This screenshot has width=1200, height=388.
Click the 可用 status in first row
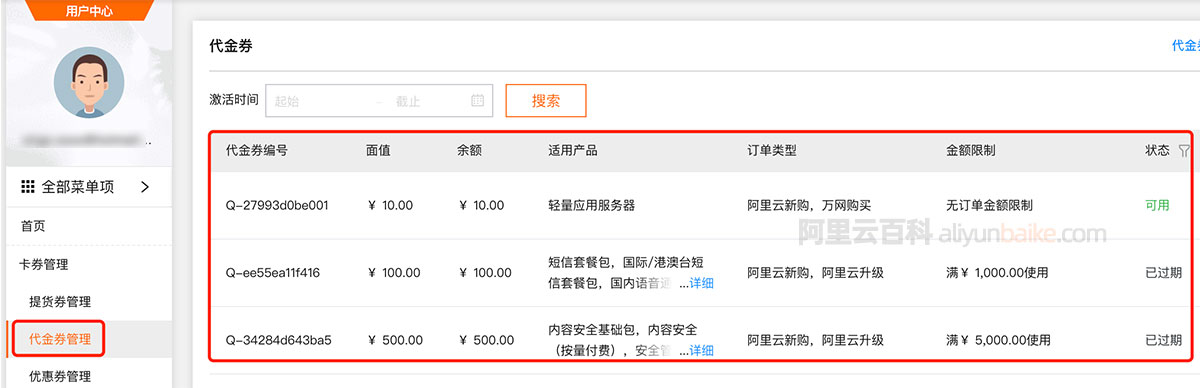[x=1157, y=206]
